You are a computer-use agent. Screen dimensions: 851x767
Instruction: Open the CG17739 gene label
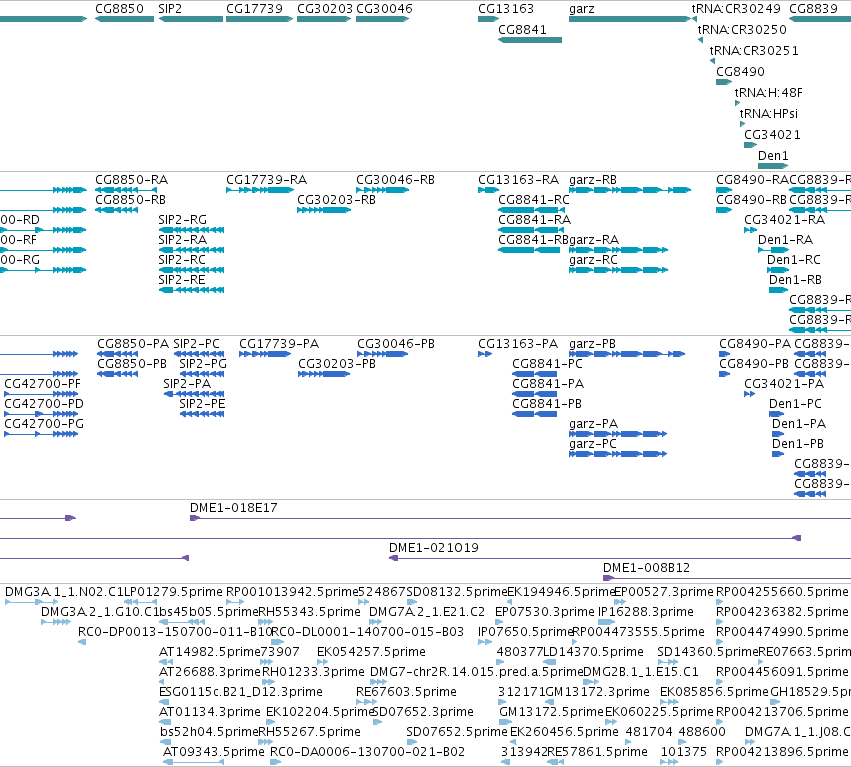(x=255, y=9)
